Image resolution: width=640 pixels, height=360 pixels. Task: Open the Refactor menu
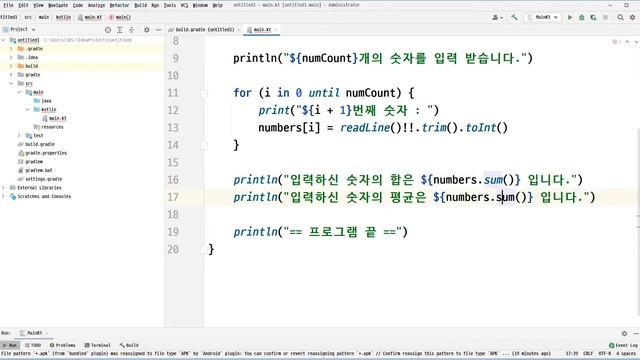click(x=120, y=5)
